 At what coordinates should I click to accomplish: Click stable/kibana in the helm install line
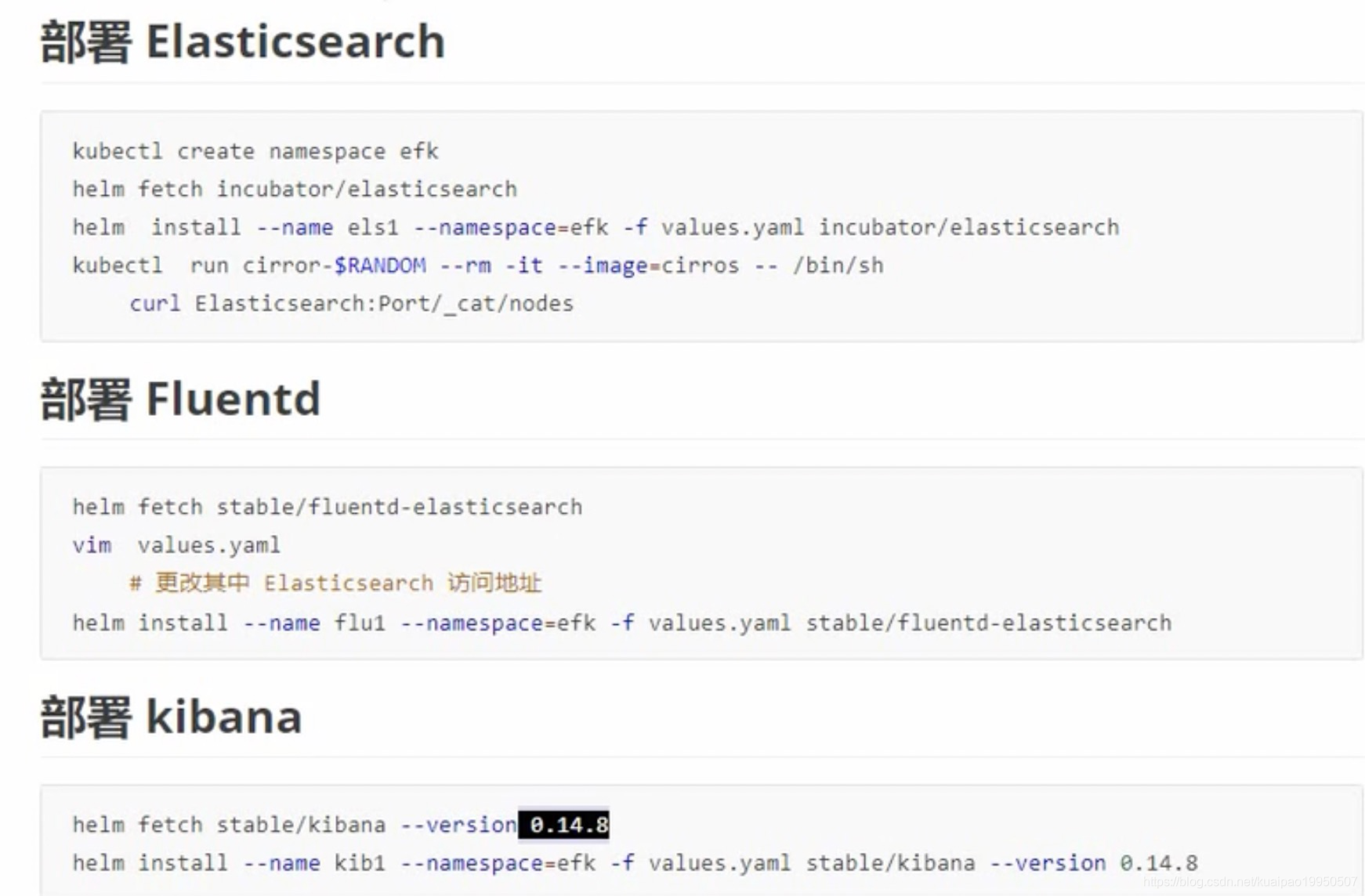click(x=890, y=862)
